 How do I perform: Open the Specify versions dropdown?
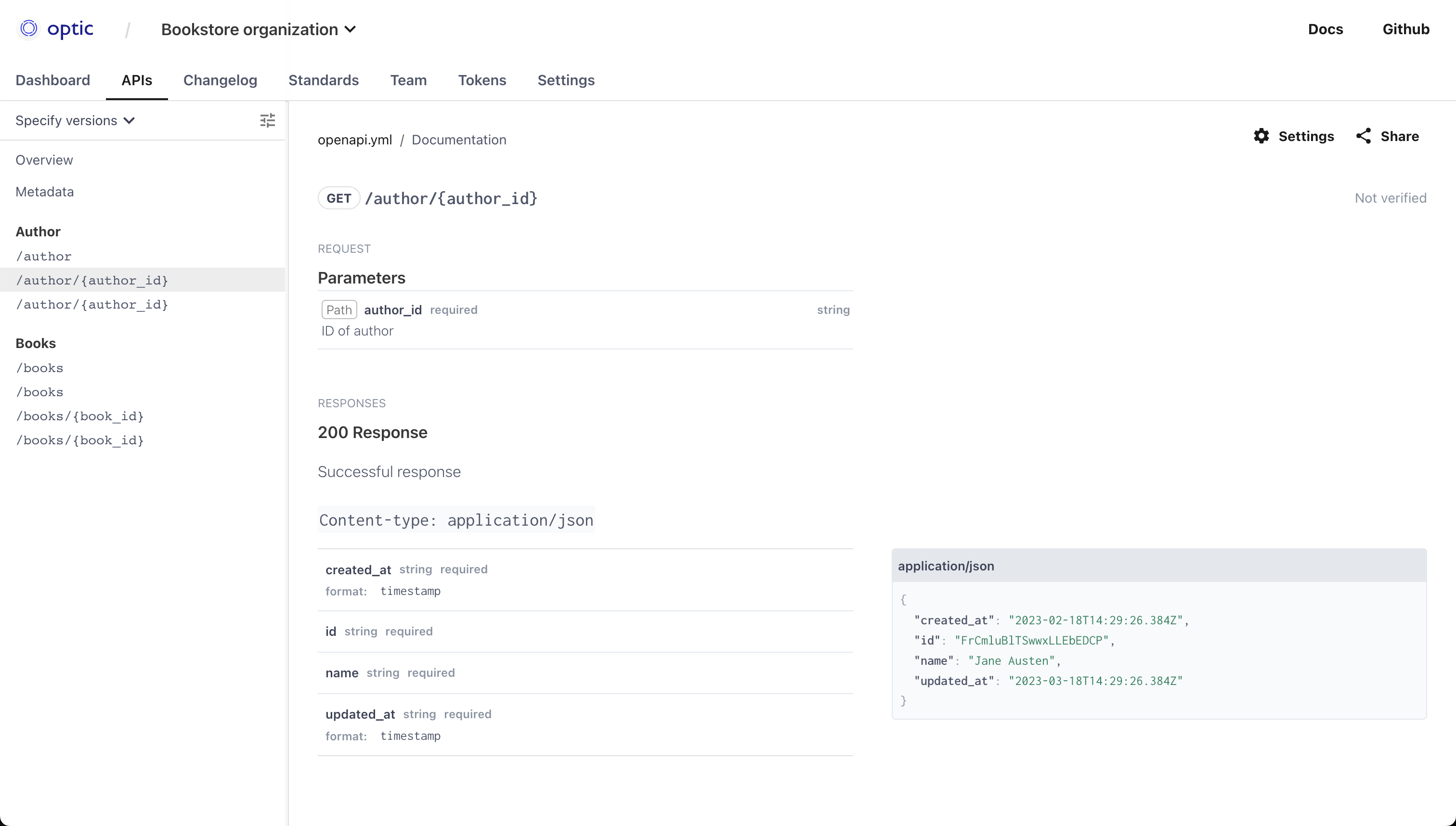tap(75, 120)
